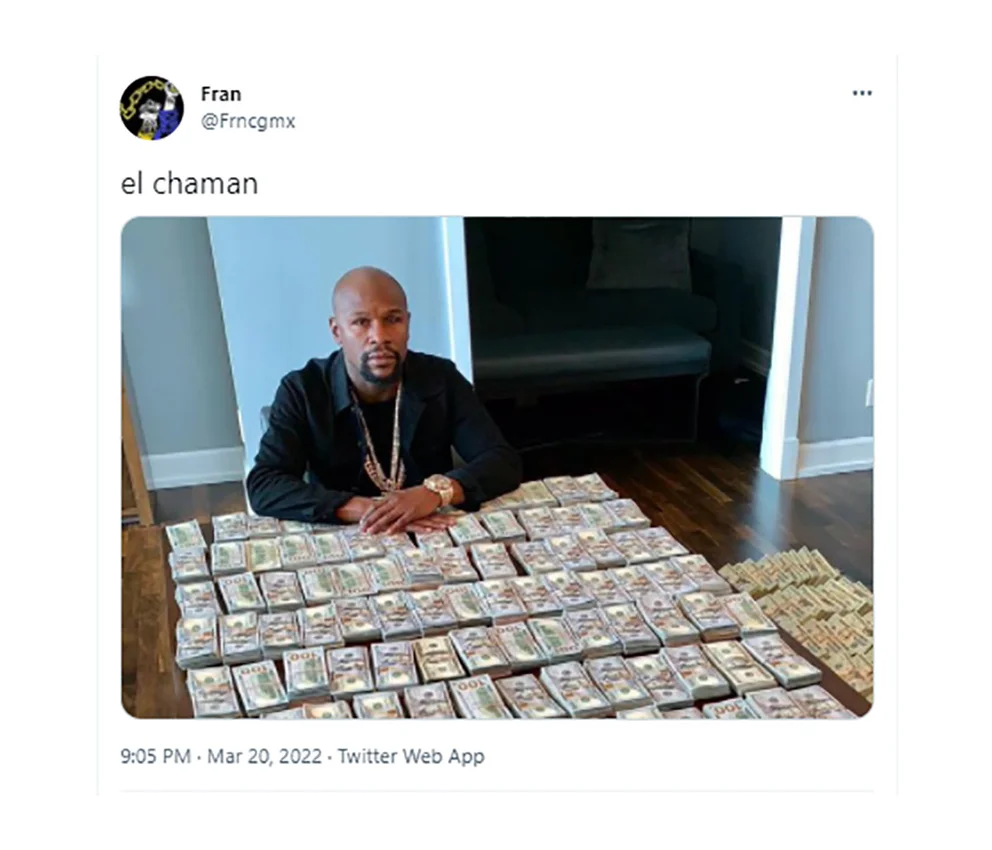Click the "el chaman" tweet text
The image size is (992, 850).
pos(189,183)
